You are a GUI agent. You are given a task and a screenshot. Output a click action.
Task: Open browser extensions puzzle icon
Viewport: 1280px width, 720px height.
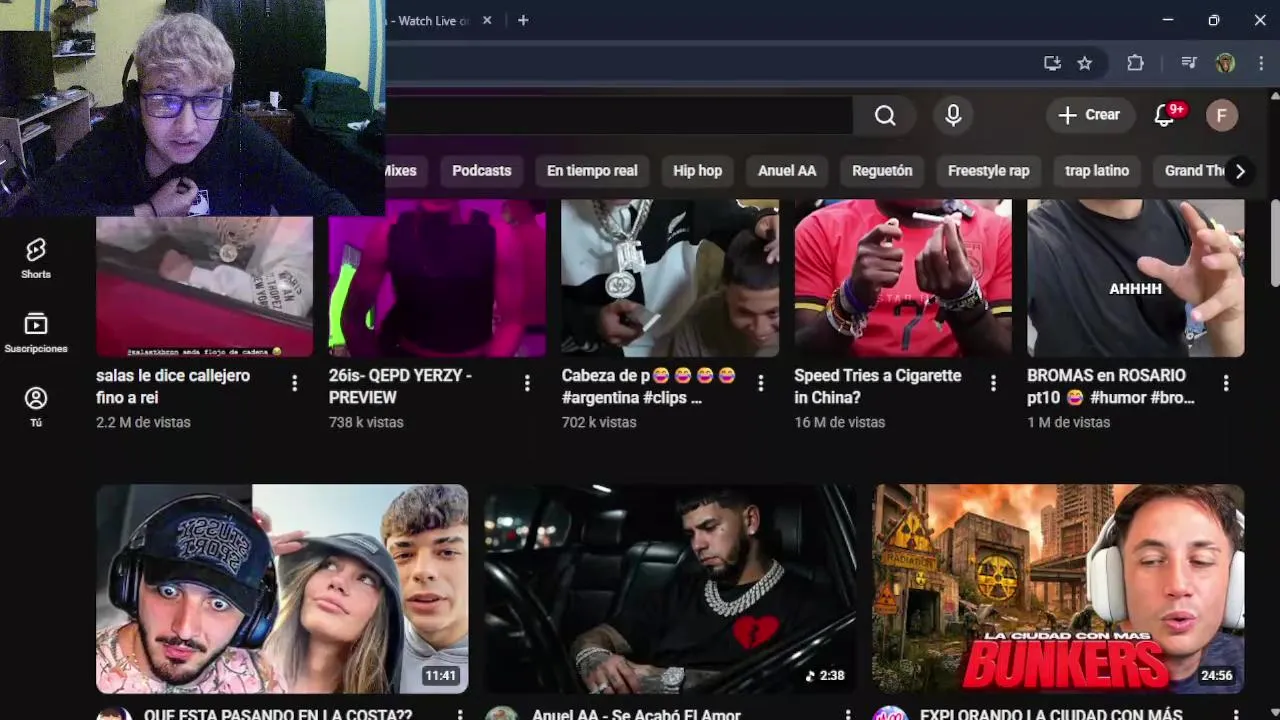[1135, 63]
